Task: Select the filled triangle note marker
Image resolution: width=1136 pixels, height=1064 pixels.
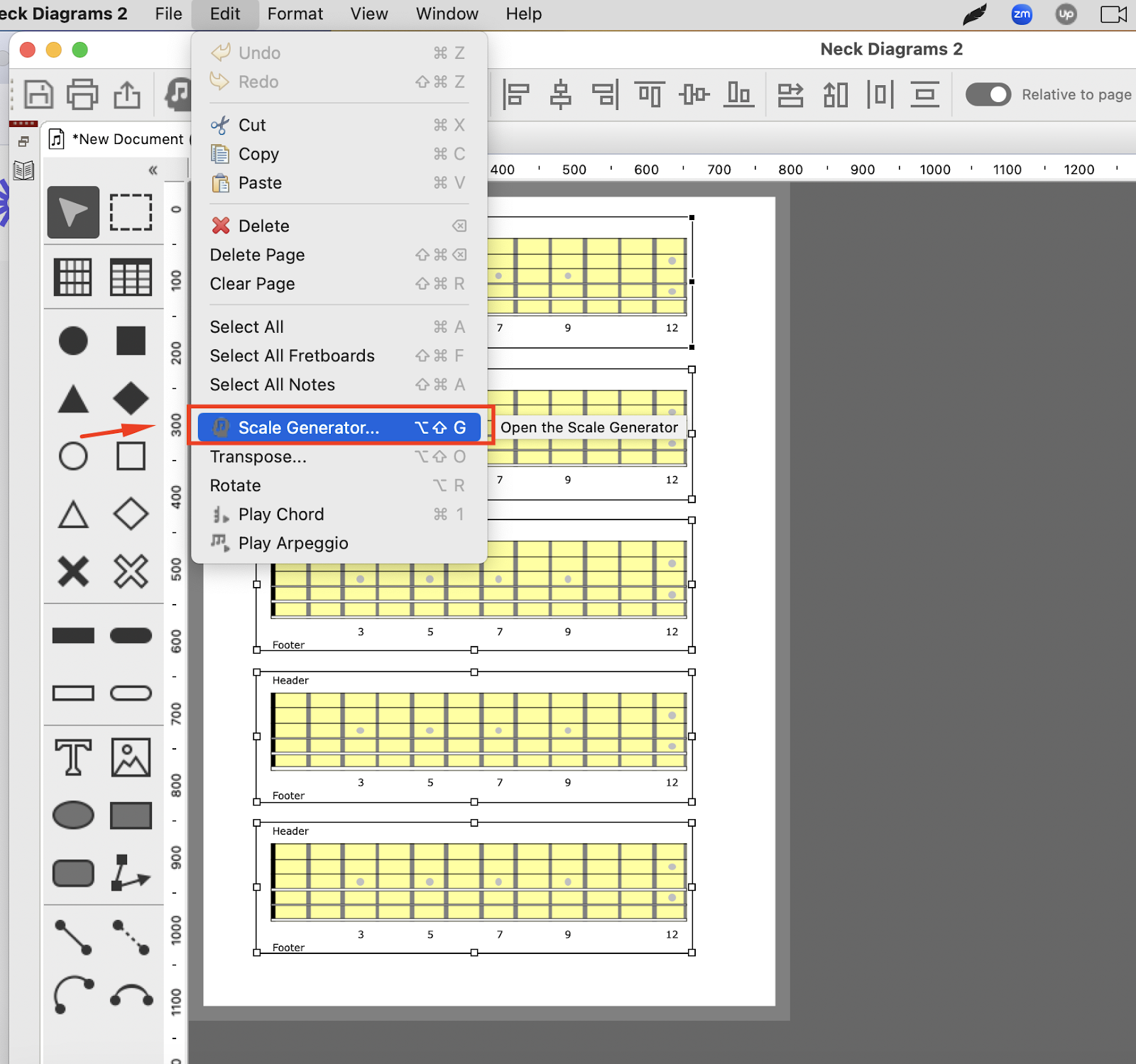Action: [73, 398]
